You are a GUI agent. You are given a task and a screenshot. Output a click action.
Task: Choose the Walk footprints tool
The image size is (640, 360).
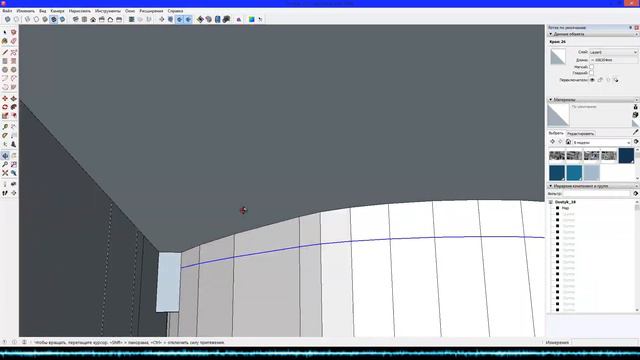click(5, 193)
